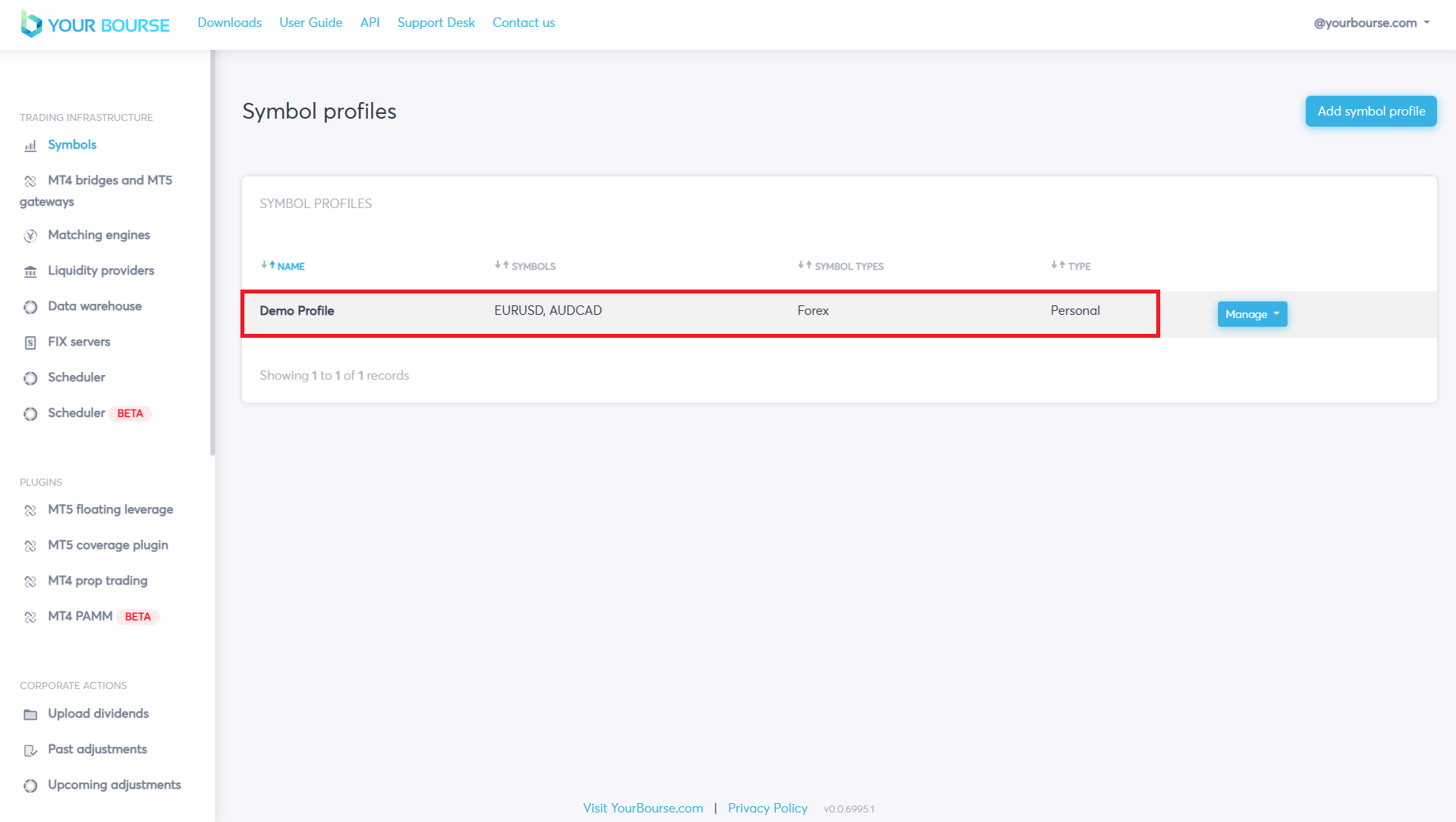Click the FIX servers icon
The height and width of the screenshot is (822, 1456).
click(30, 343)
